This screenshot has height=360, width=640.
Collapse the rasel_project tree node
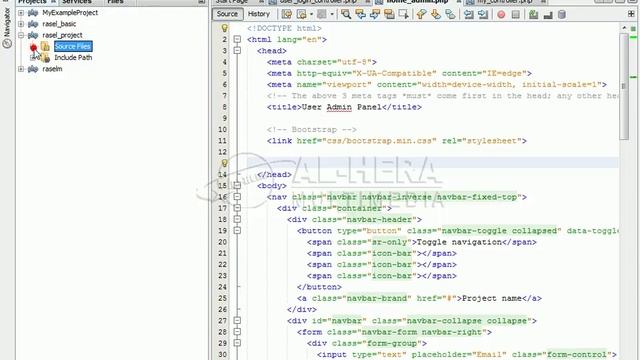[21, 35]
